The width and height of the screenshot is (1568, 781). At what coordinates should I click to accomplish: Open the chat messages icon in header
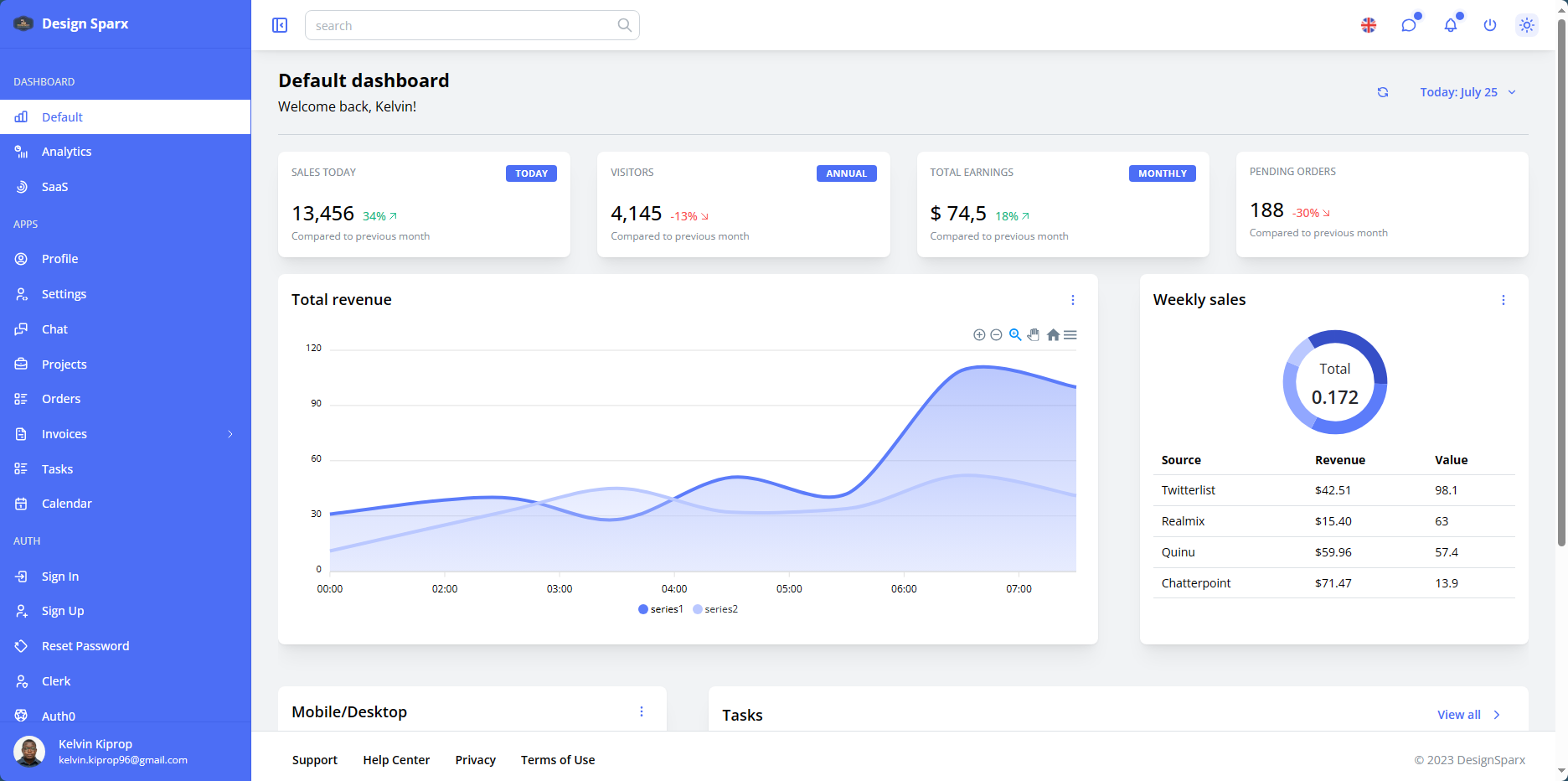click(x=1409, y=25)
